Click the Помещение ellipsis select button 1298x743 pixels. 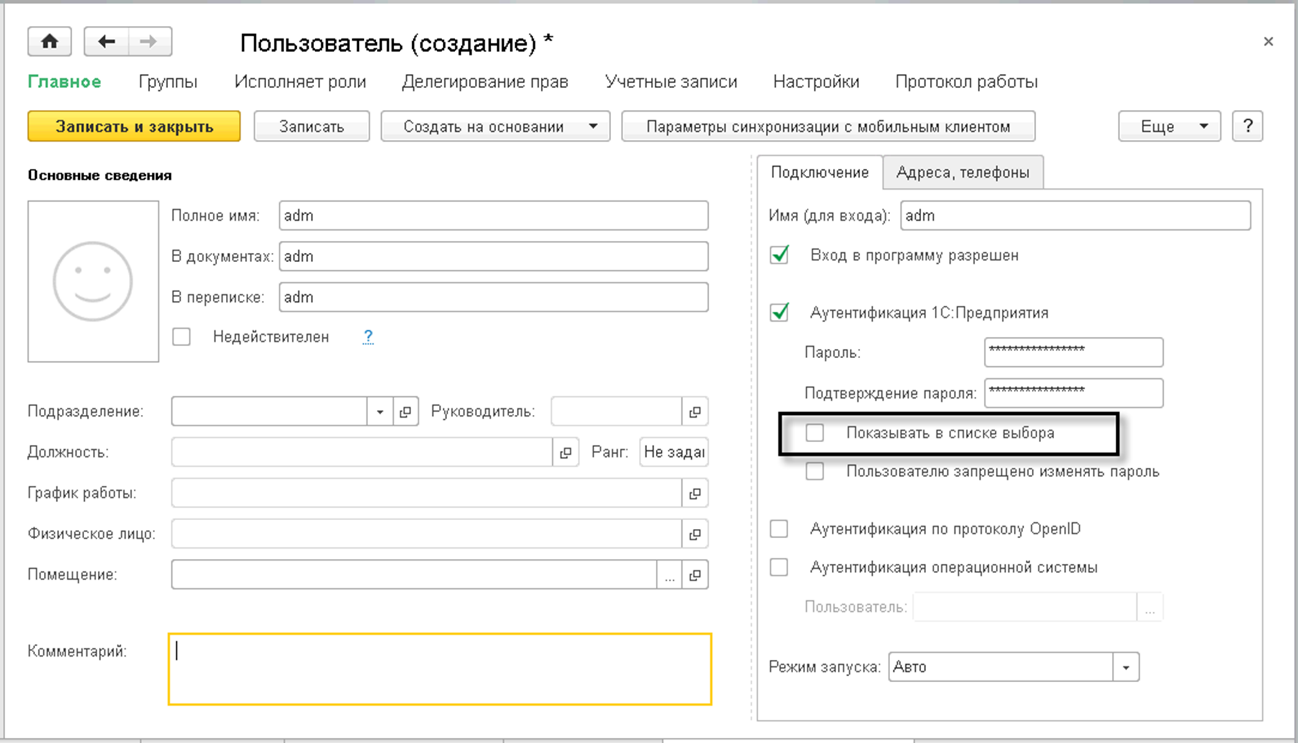pos(670,575)
